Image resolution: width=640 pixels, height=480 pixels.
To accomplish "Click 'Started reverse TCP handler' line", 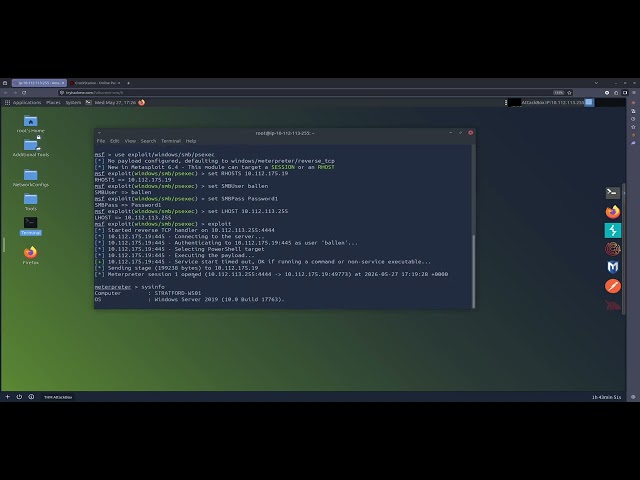I will pos(184,230).
